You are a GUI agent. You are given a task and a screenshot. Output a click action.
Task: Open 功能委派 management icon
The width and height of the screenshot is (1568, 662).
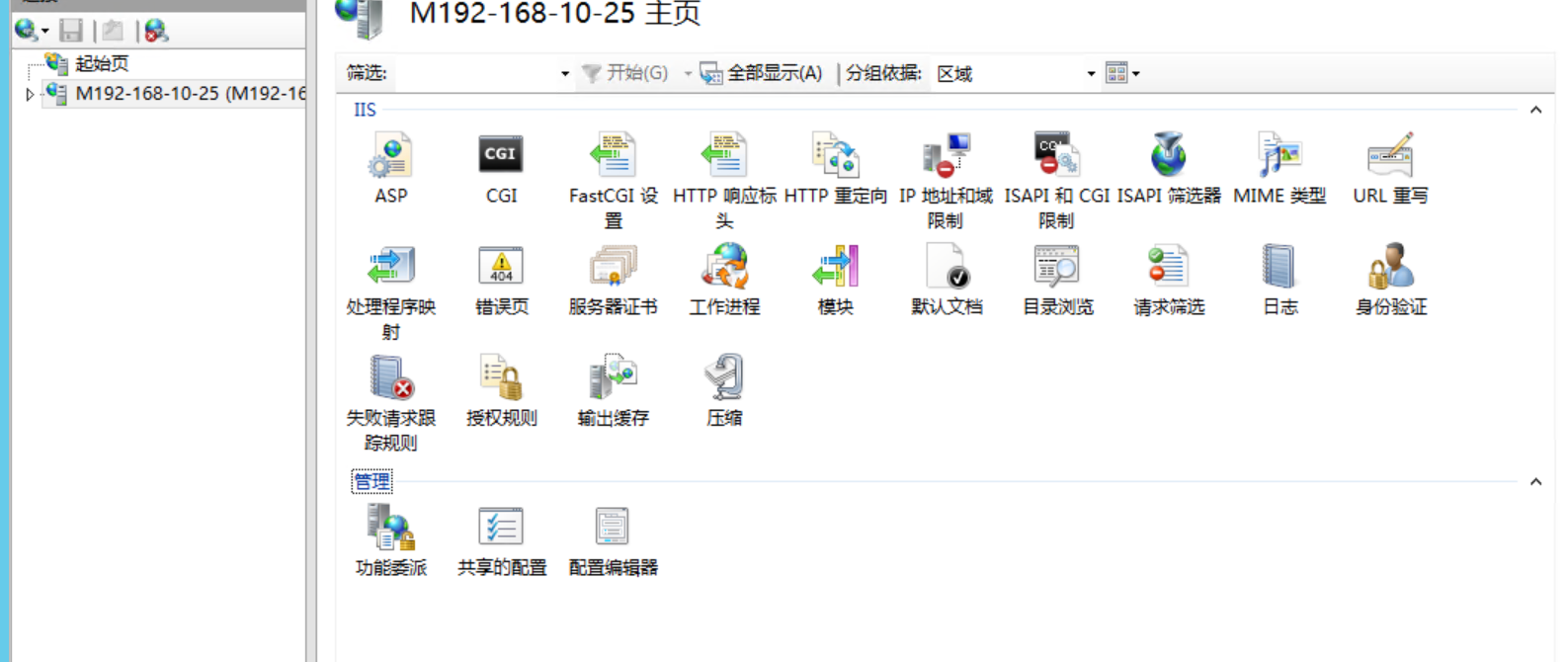(x=391, y=527)
